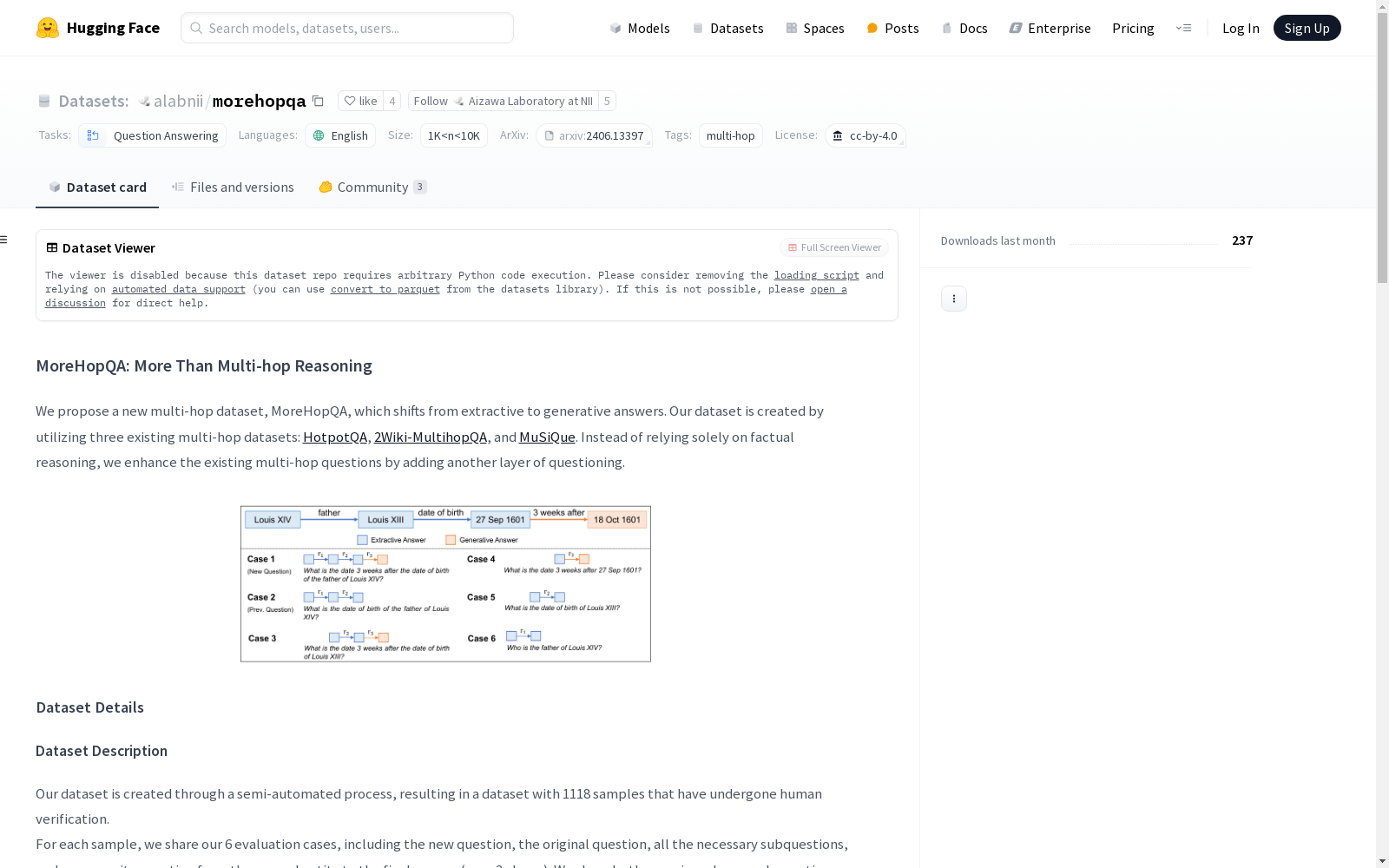Open Posts in top navigation
The width and height of the screenshot is (1389, 868).
point(892,28)
